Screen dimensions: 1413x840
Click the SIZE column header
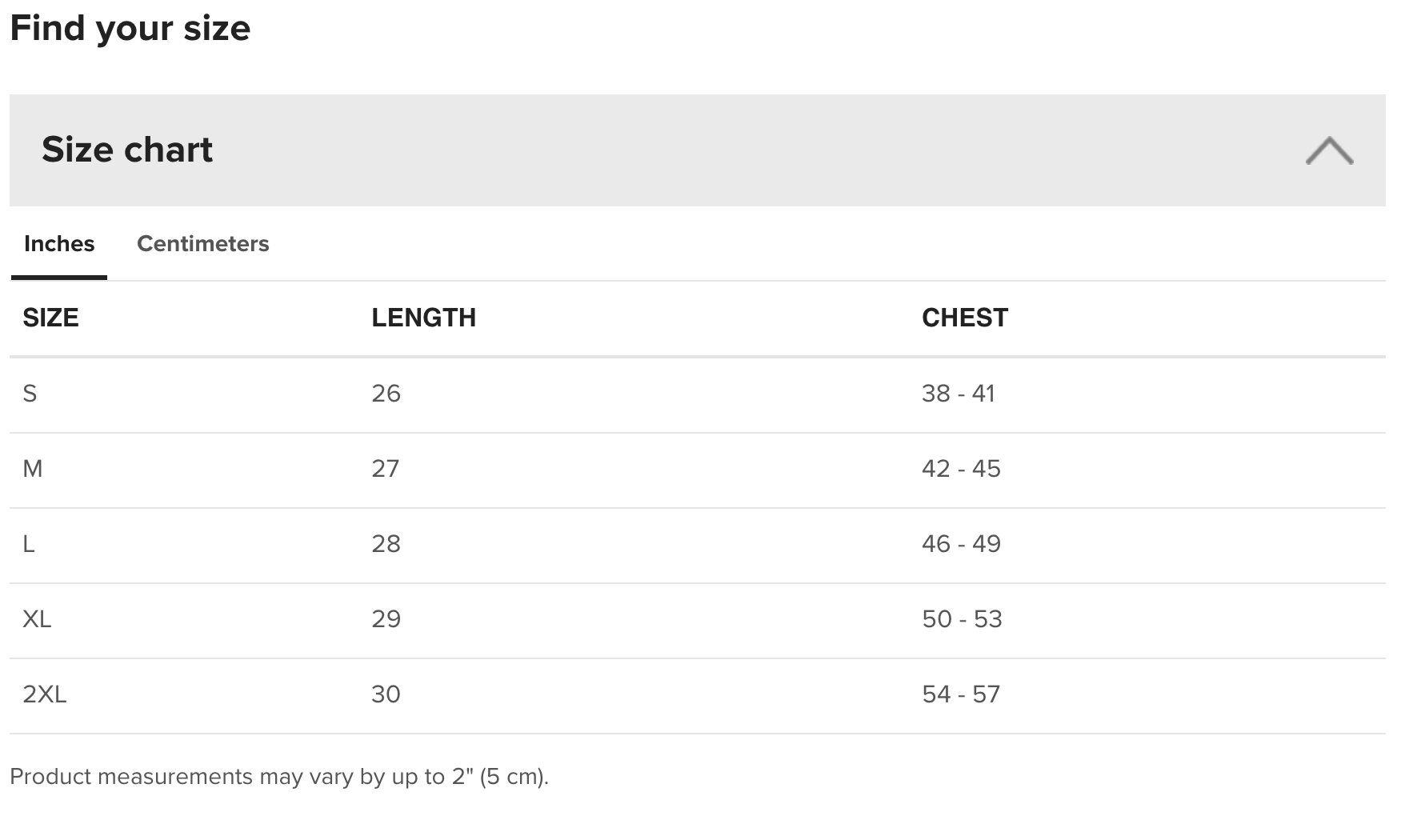pos(50,318)
